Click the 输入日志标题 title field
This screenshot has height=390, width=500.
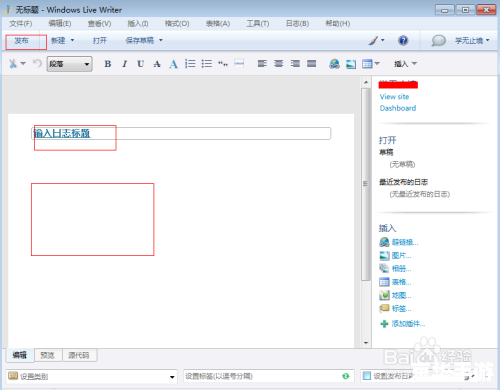click(x=181, y=133)
